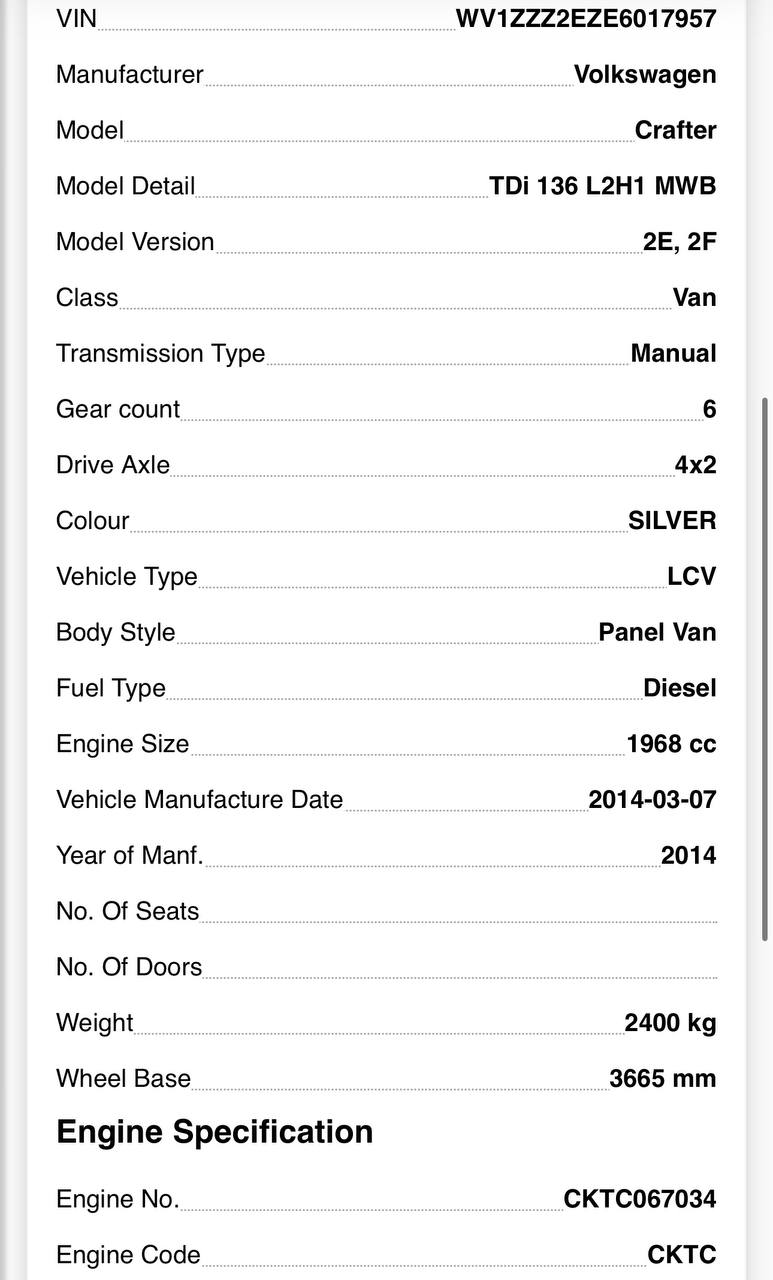Image resolution: width=773 pixels, height=1280 pixels.
Task: Click the VIN number WV1ZZZ2EZE6017957
Action: click(586, 18)
